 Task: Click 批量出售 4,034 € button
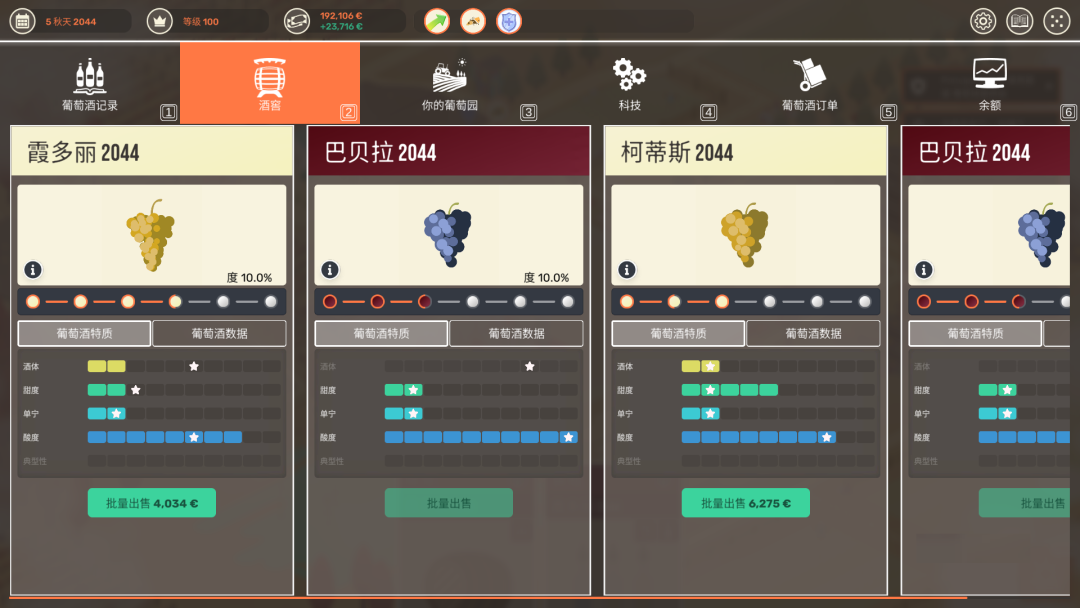tap(152, 503)
